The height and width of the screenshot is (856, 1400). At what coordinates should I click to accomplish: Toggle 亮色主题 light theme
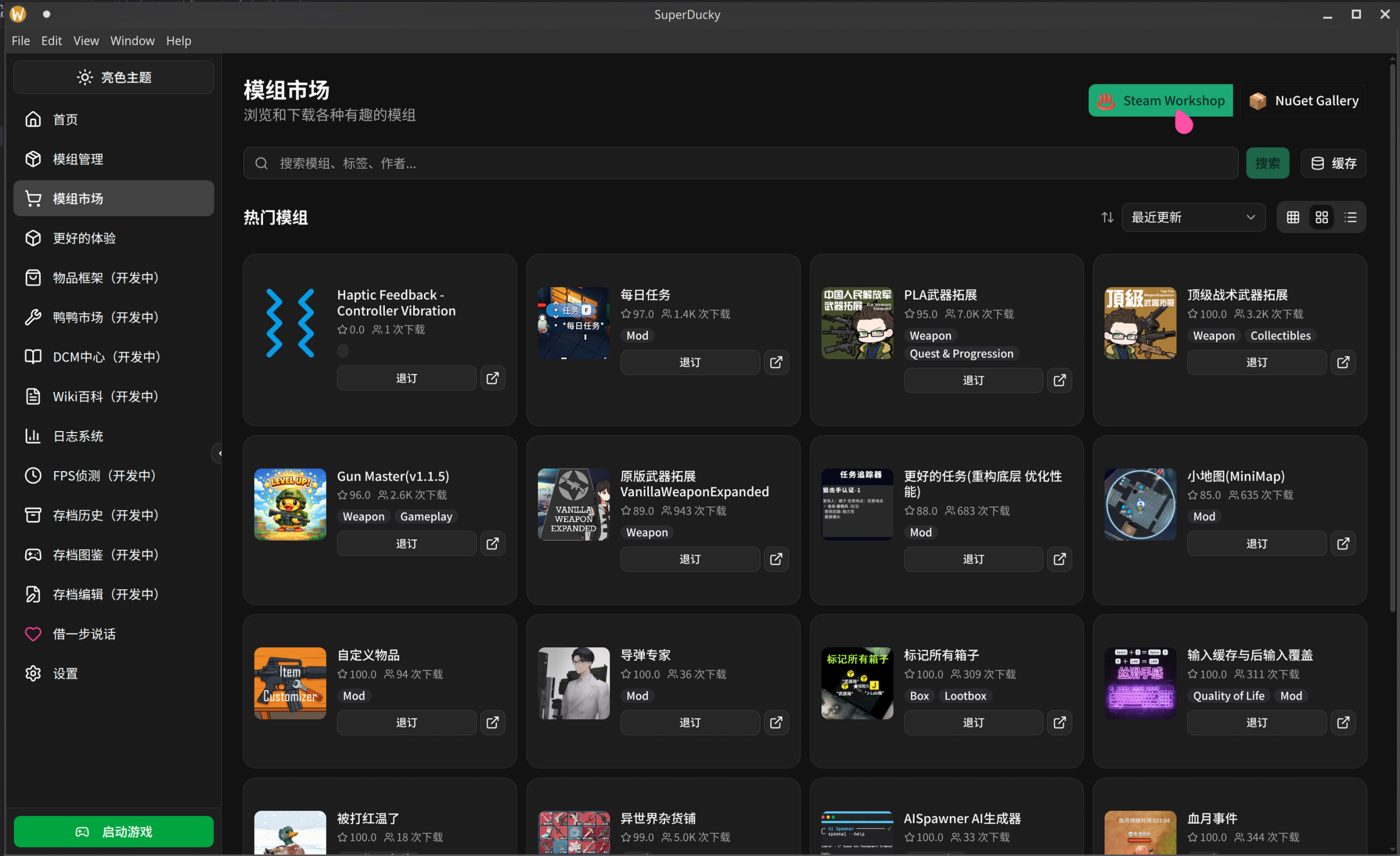point(114,77)
